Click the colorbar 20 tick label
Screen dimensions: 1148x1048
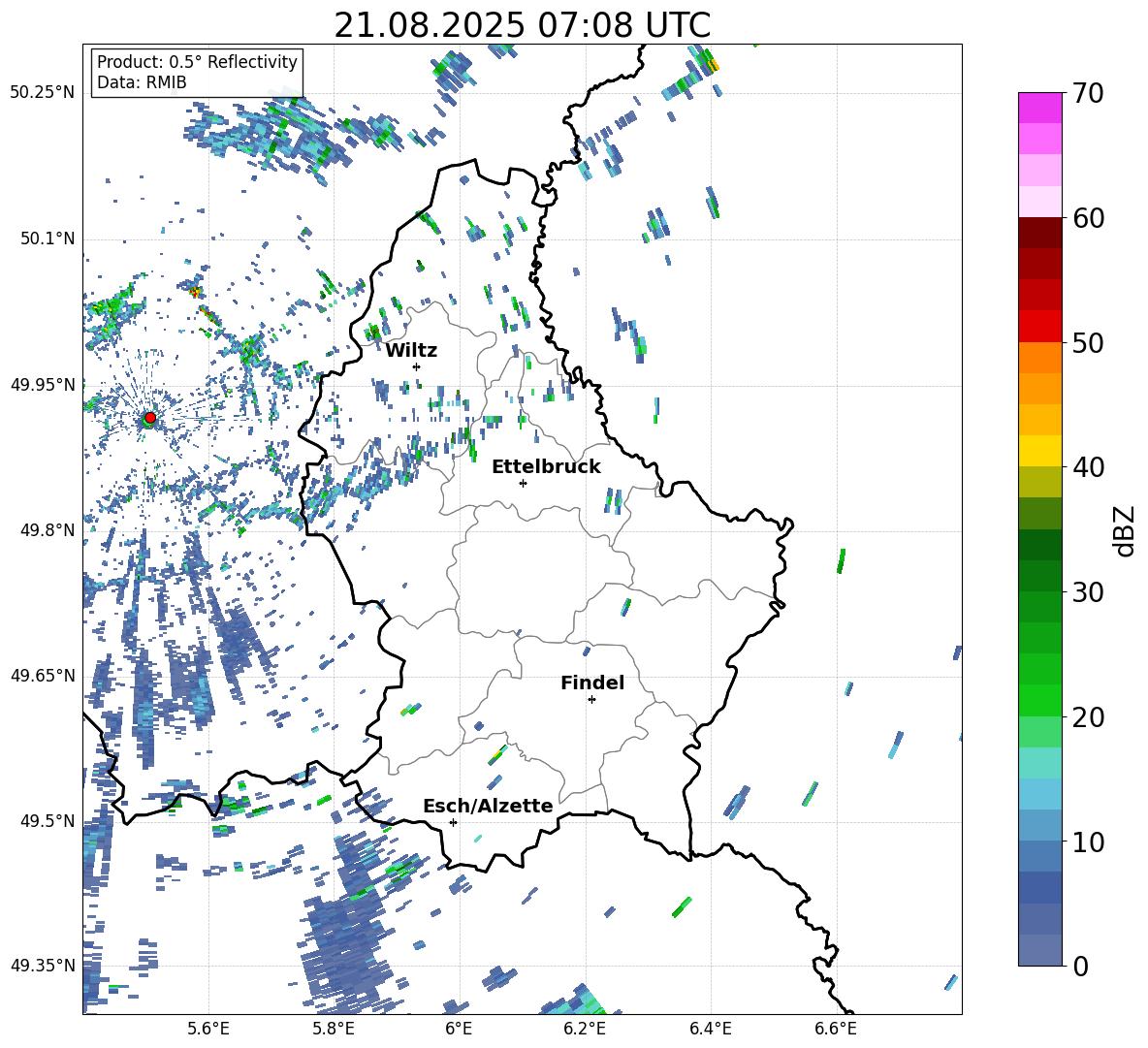(1088, 717)
